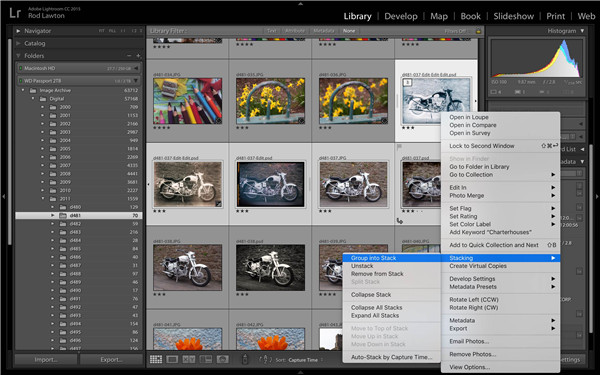
Task: Click the flag icon on d481-037.psd cell
Action: point(399,147)
